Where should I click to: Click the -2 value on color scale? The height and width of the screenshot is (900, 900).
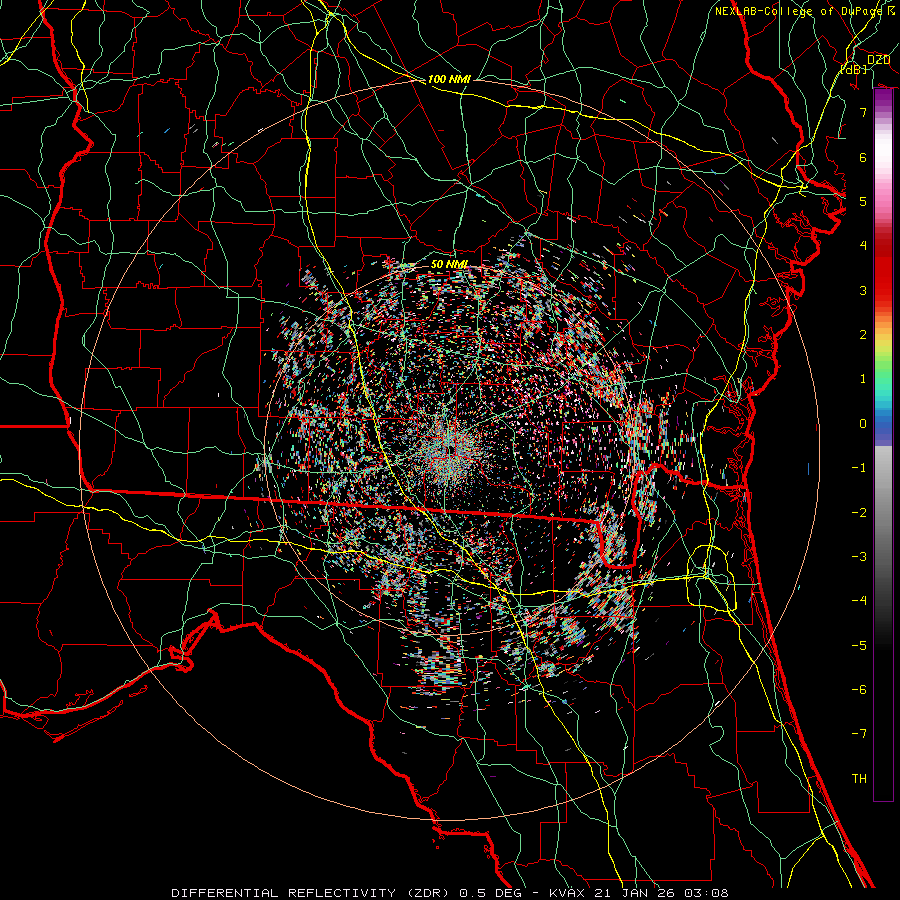(859, 513)
